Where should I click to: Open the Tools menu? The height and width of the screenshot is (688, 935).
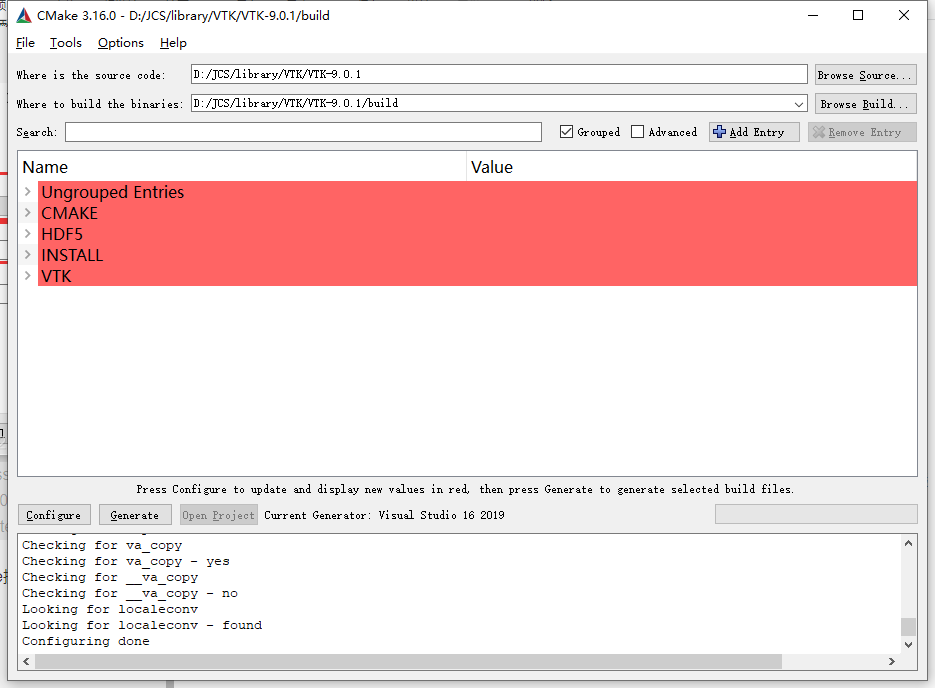tap(65, 43)
